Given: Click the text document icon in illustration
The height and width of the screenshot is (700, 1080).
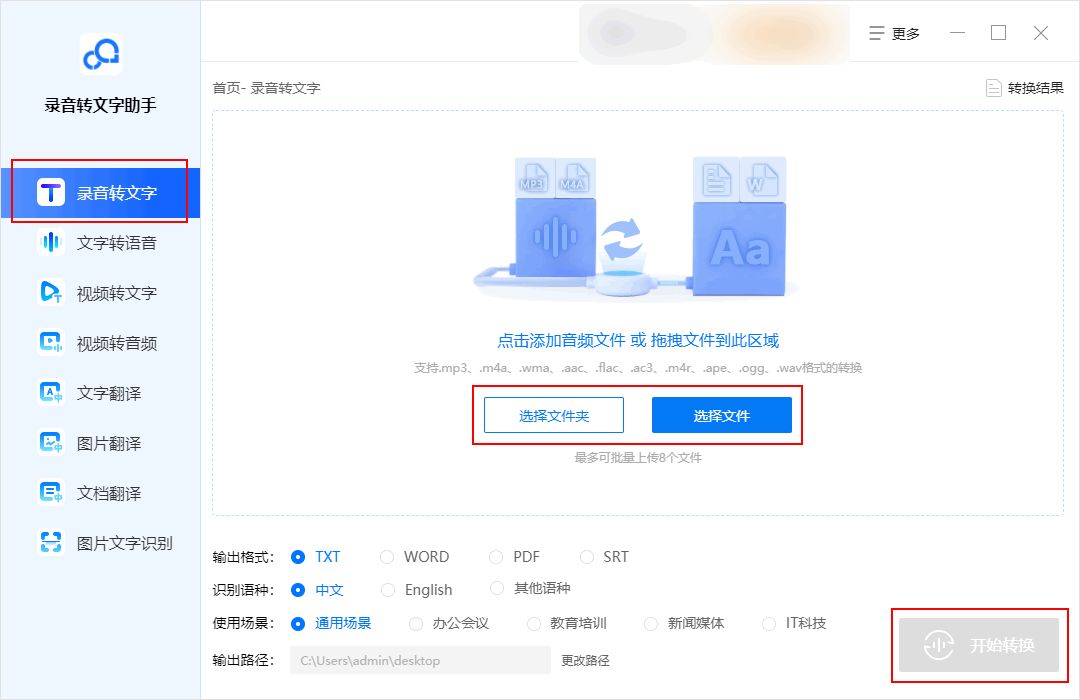Looking at the screenshot, I should tap(716, 179).
